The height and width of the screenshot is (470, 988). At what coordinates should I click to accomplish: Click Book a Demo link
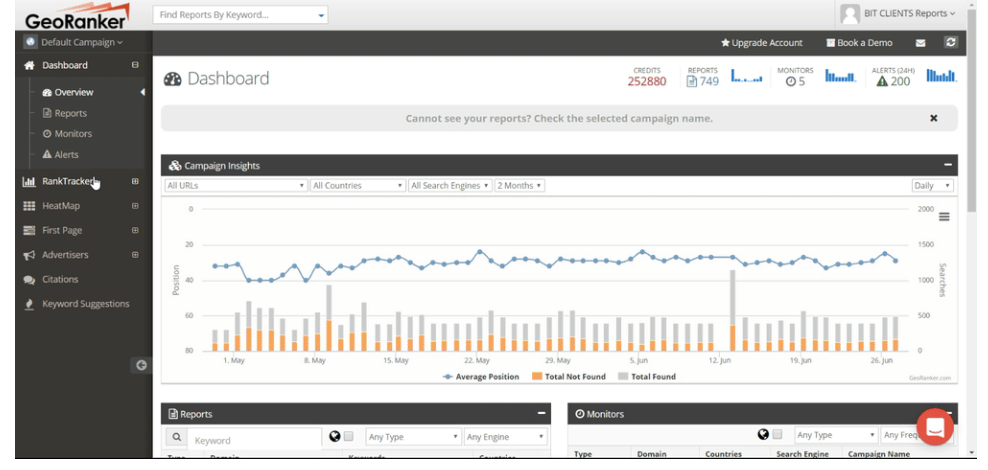coord(859,43)
